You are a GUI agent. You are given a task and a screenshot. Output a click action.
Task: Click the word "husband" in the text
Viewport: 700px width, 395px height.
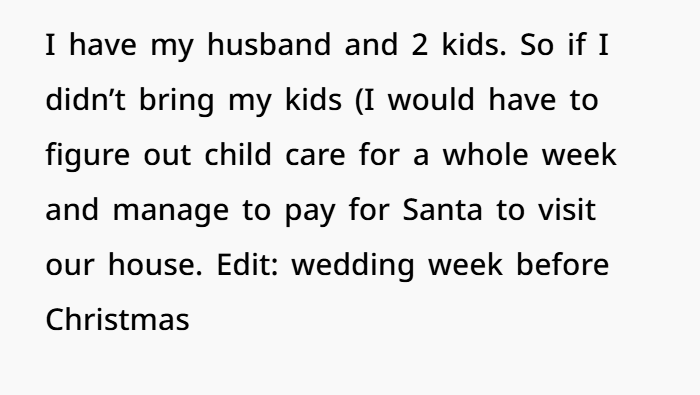269,45
